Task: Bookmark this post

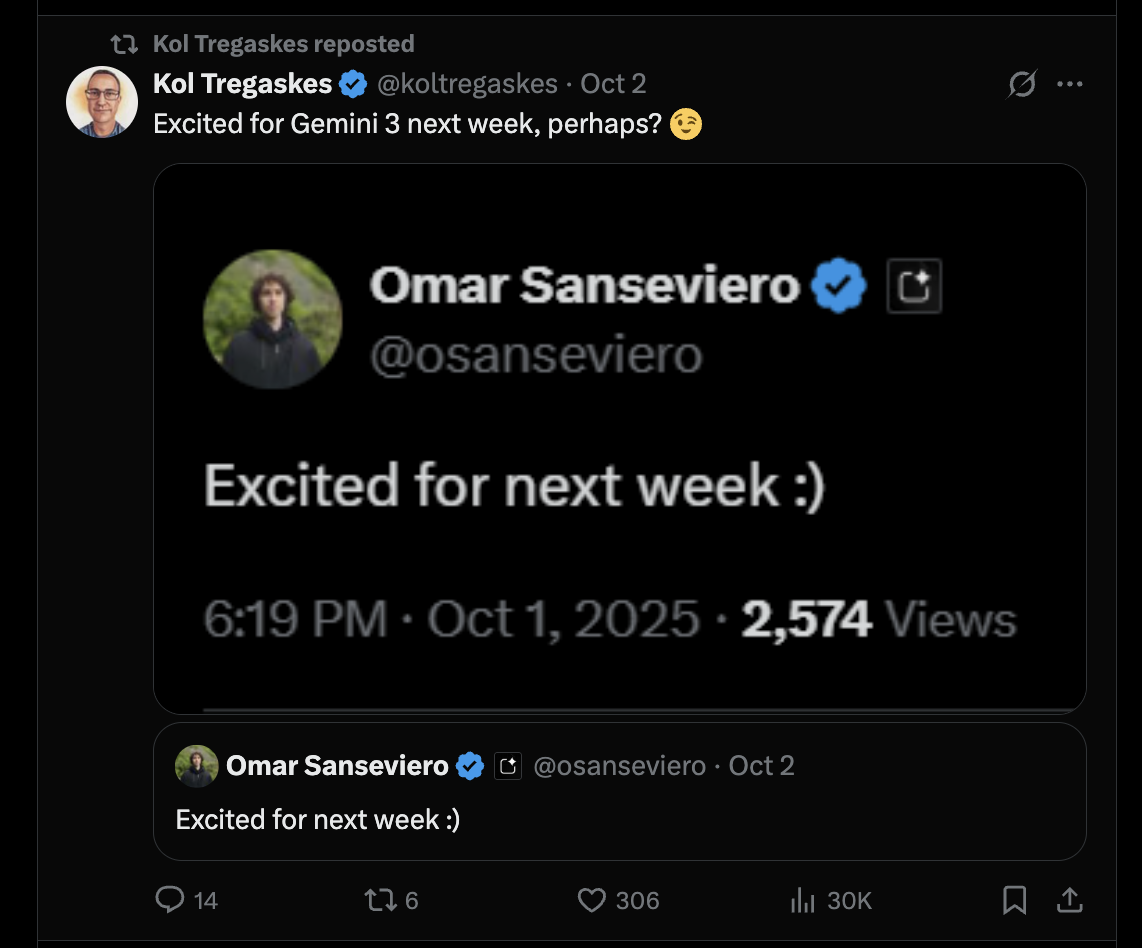Action: tap(1014, 901)
